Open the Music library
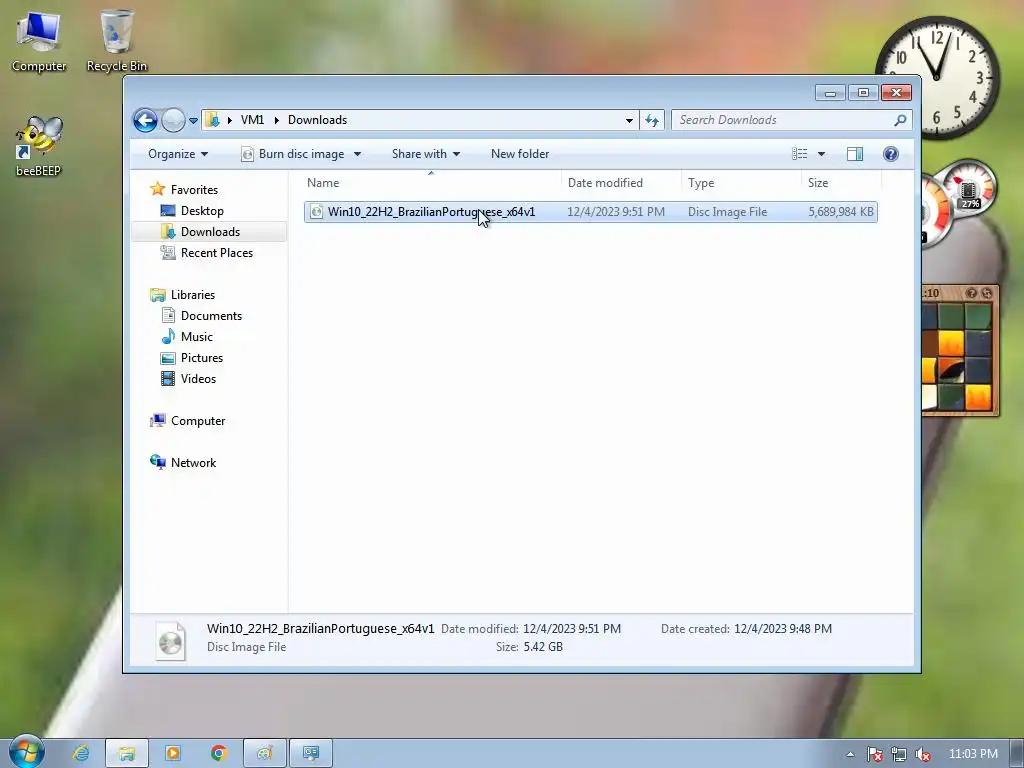Viewport: 1024px width, 768px height. [x=197, y=337]
